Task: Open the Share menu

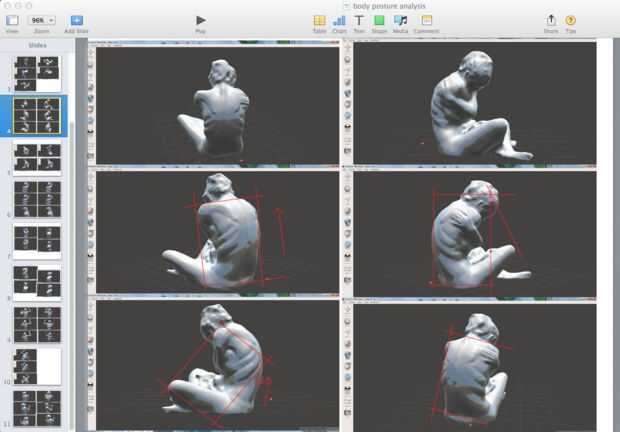Action: [x=551, y=20]
